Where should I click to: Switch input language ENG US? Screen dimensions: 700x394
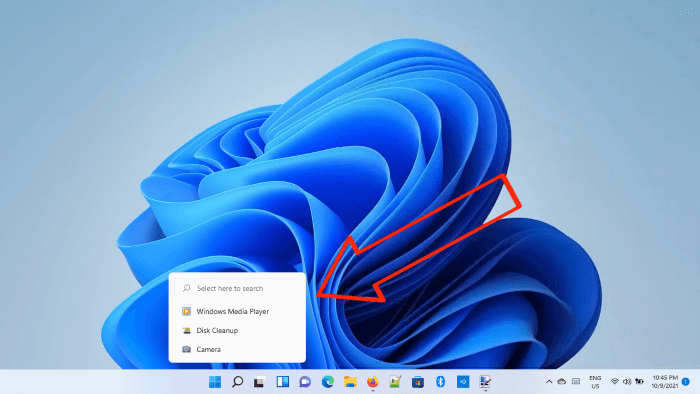click(595, 382)
